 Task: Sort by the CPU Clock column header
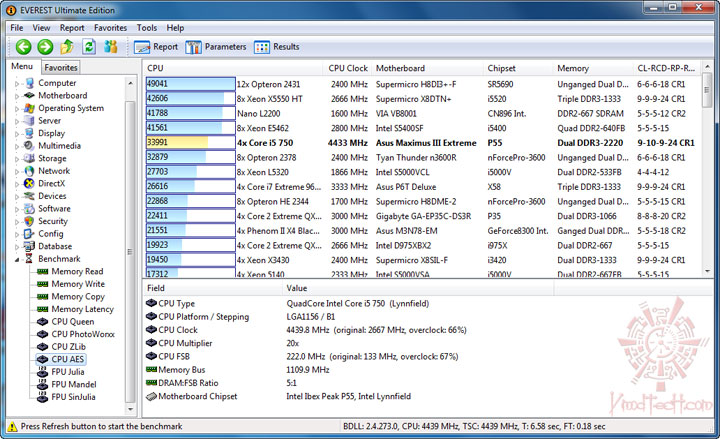(348, 68)
